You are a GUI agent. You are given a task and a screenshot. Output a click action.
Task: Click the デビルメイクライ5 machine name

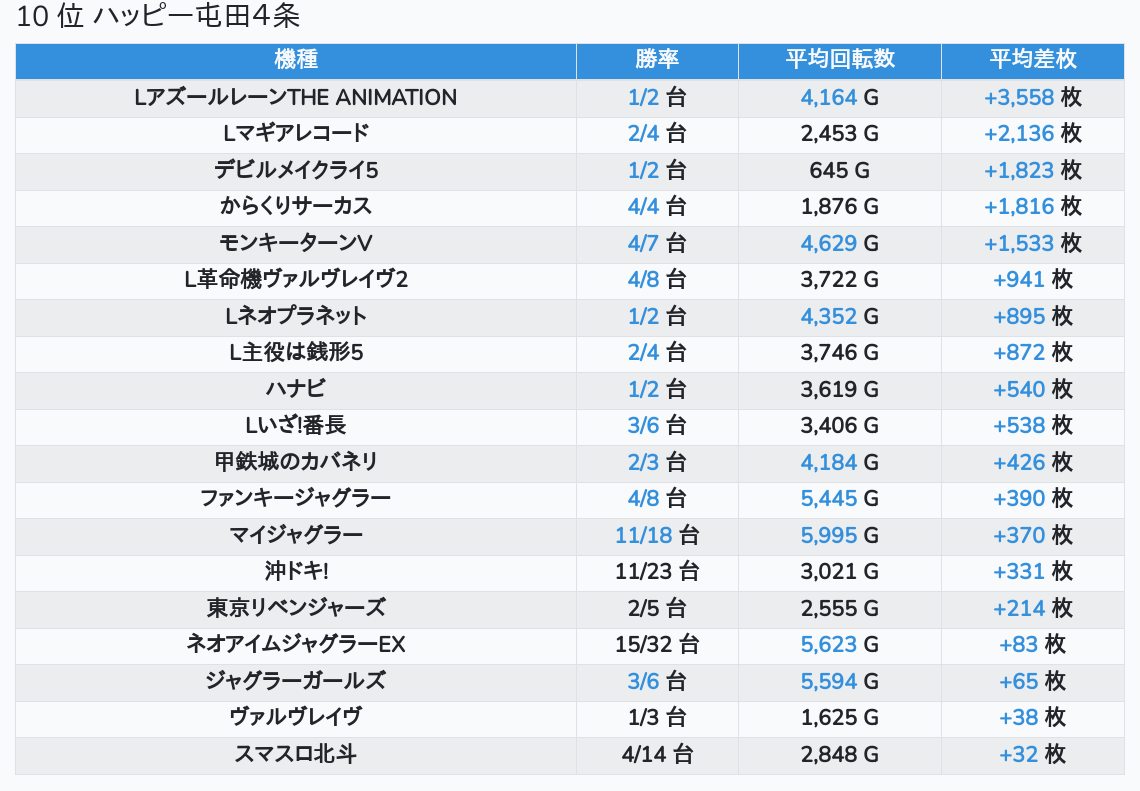[x=296, y=170]
